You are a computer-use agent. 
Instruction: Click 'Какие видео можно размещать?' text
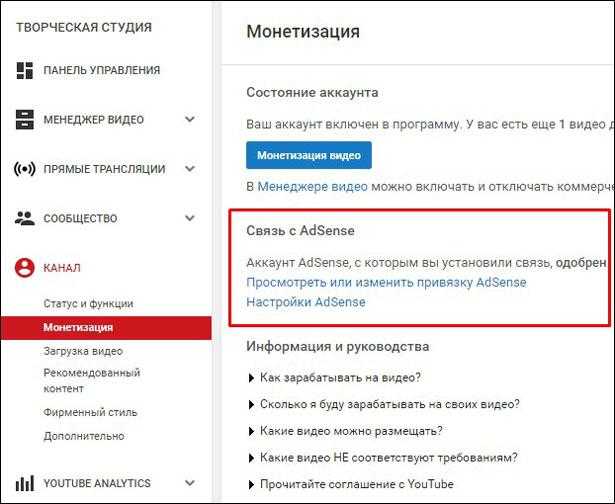(351, 431)
